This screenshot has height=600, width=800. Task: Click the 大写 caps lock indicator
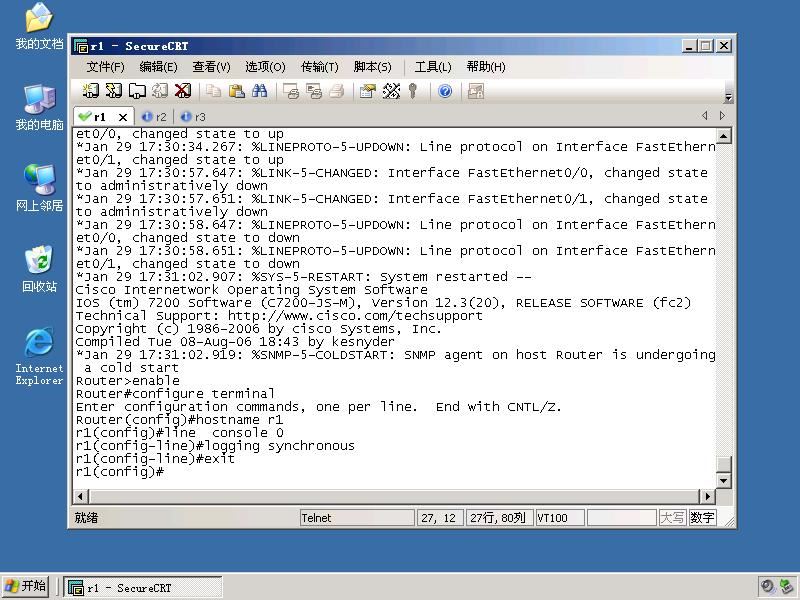pyautogui.click(x=672, y=518)
